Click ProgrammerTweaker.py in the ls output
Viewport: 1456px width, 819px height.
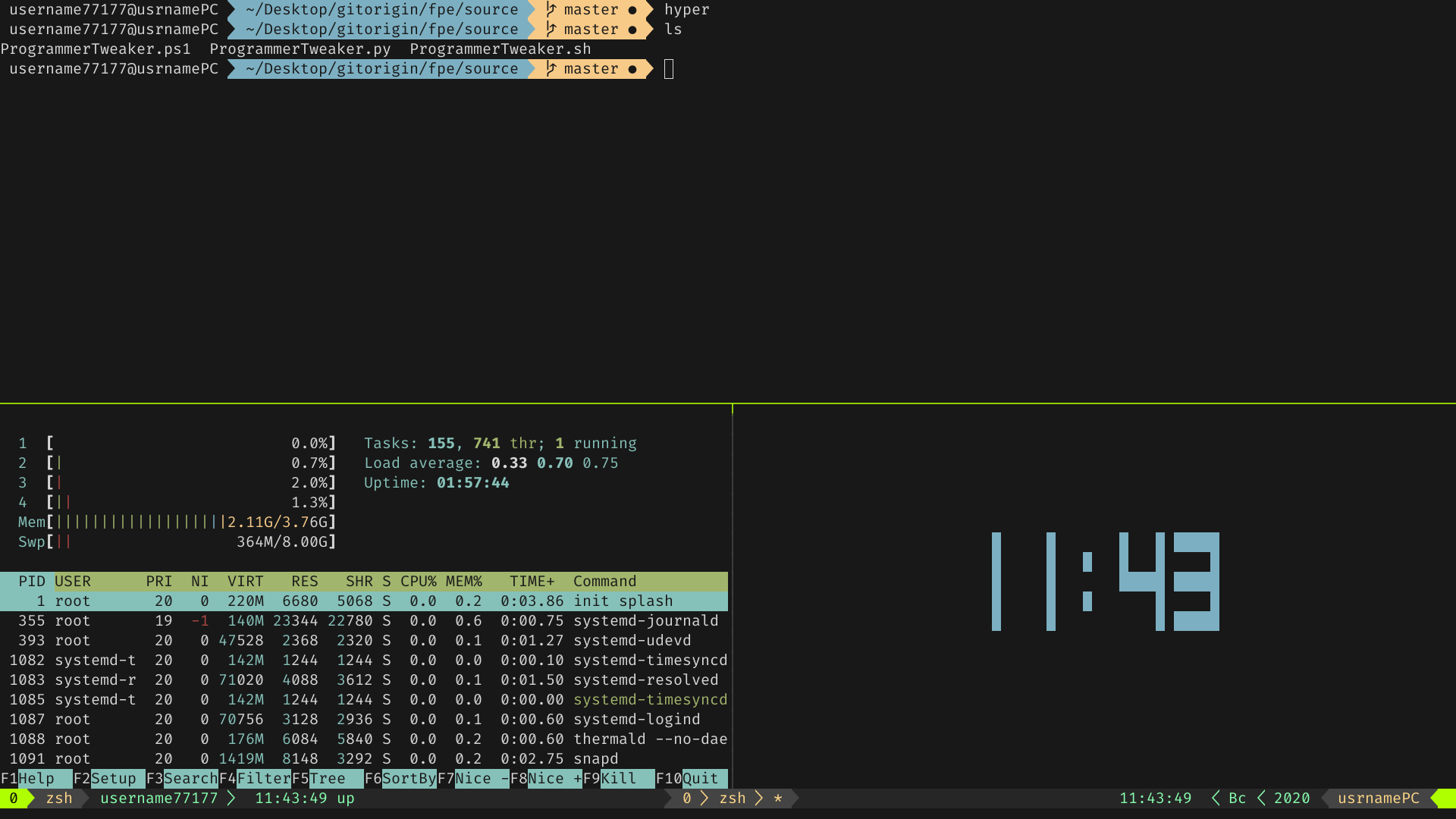300,49
